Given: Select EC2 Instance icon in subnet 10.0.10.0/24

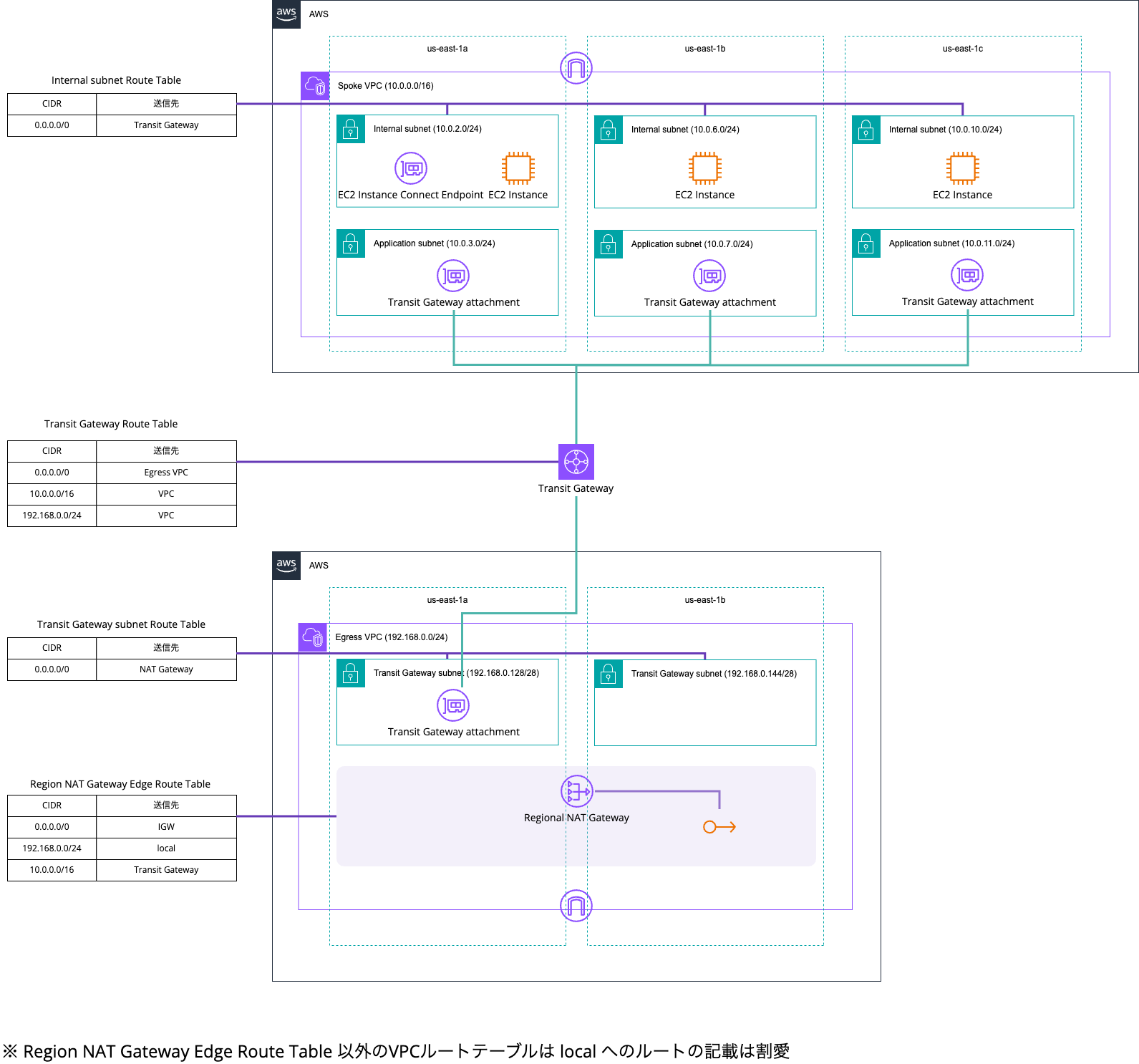Looking at the screenshot, I should (963, 168).
